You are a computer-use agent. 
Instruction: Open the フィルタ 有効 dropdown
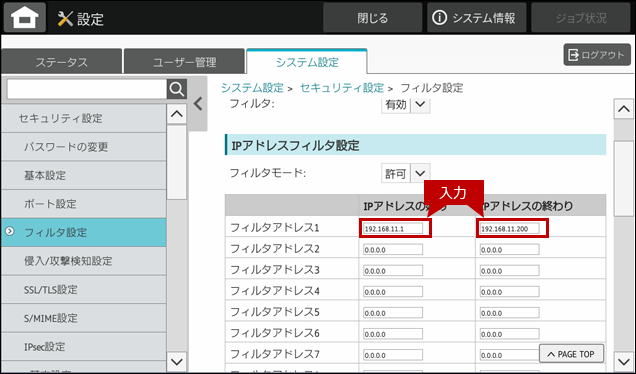[406, 105]
